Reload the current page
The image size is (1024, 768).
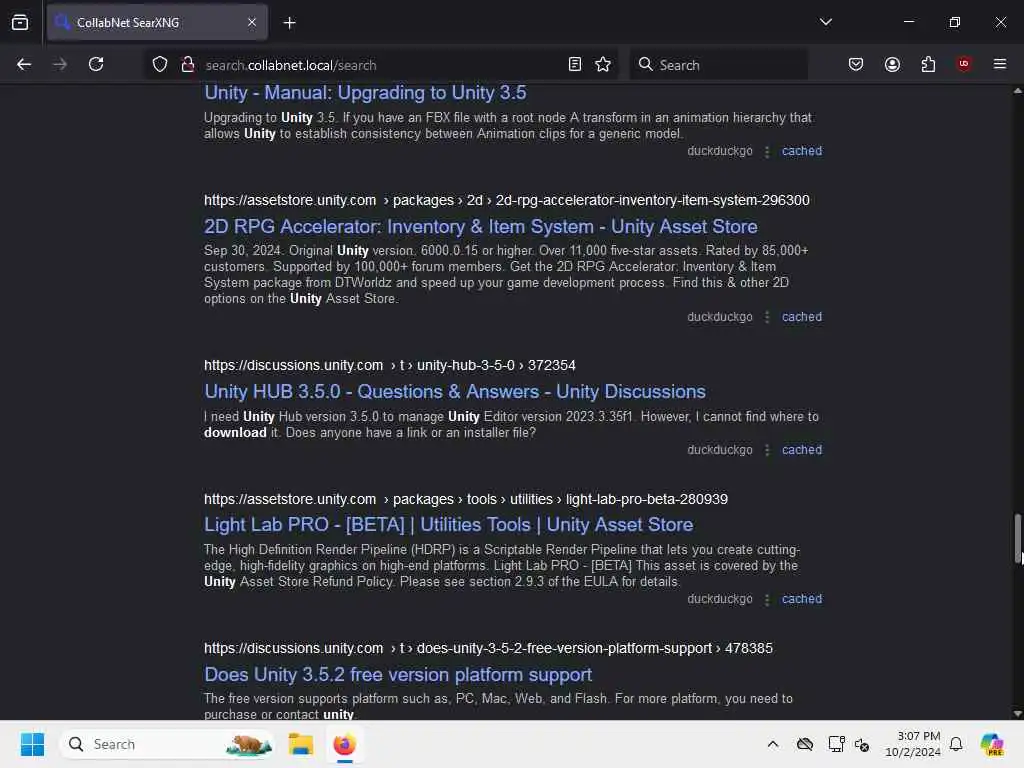[x=96, y=64]
